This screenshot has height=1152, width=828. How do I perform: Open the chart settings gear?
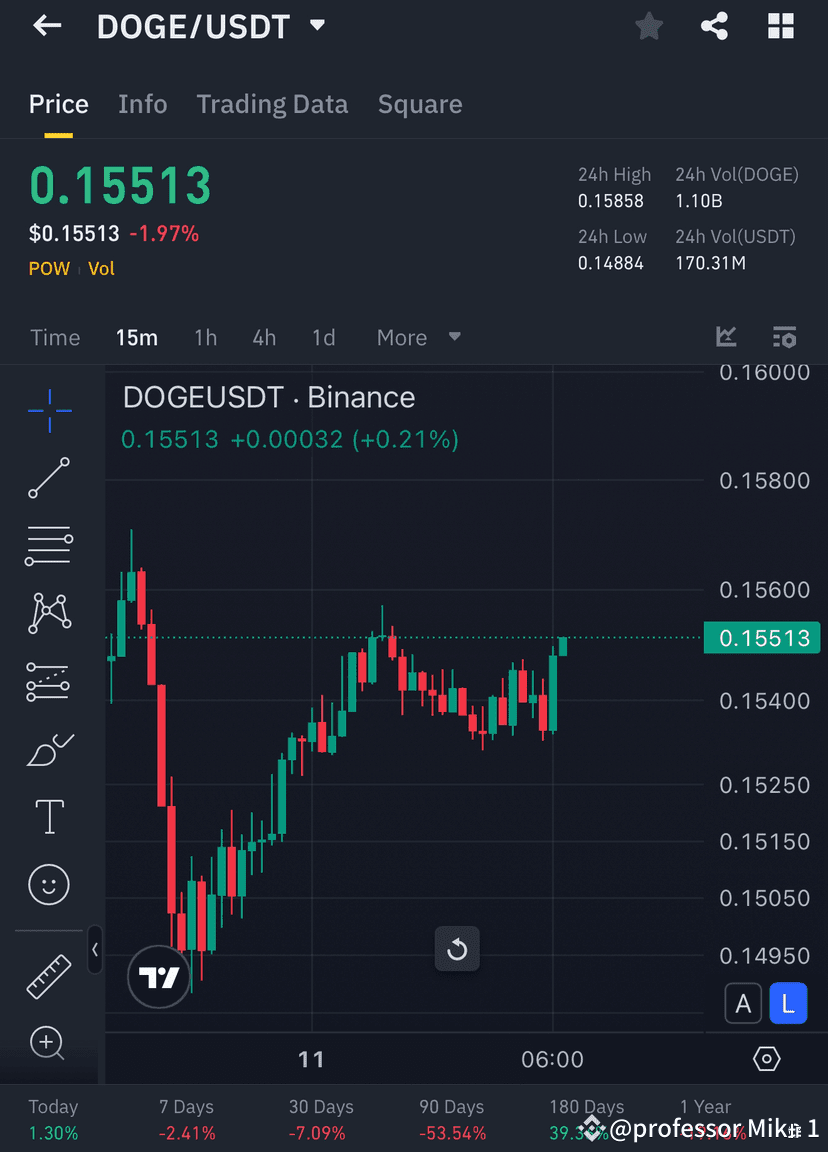pos(766,1058)
